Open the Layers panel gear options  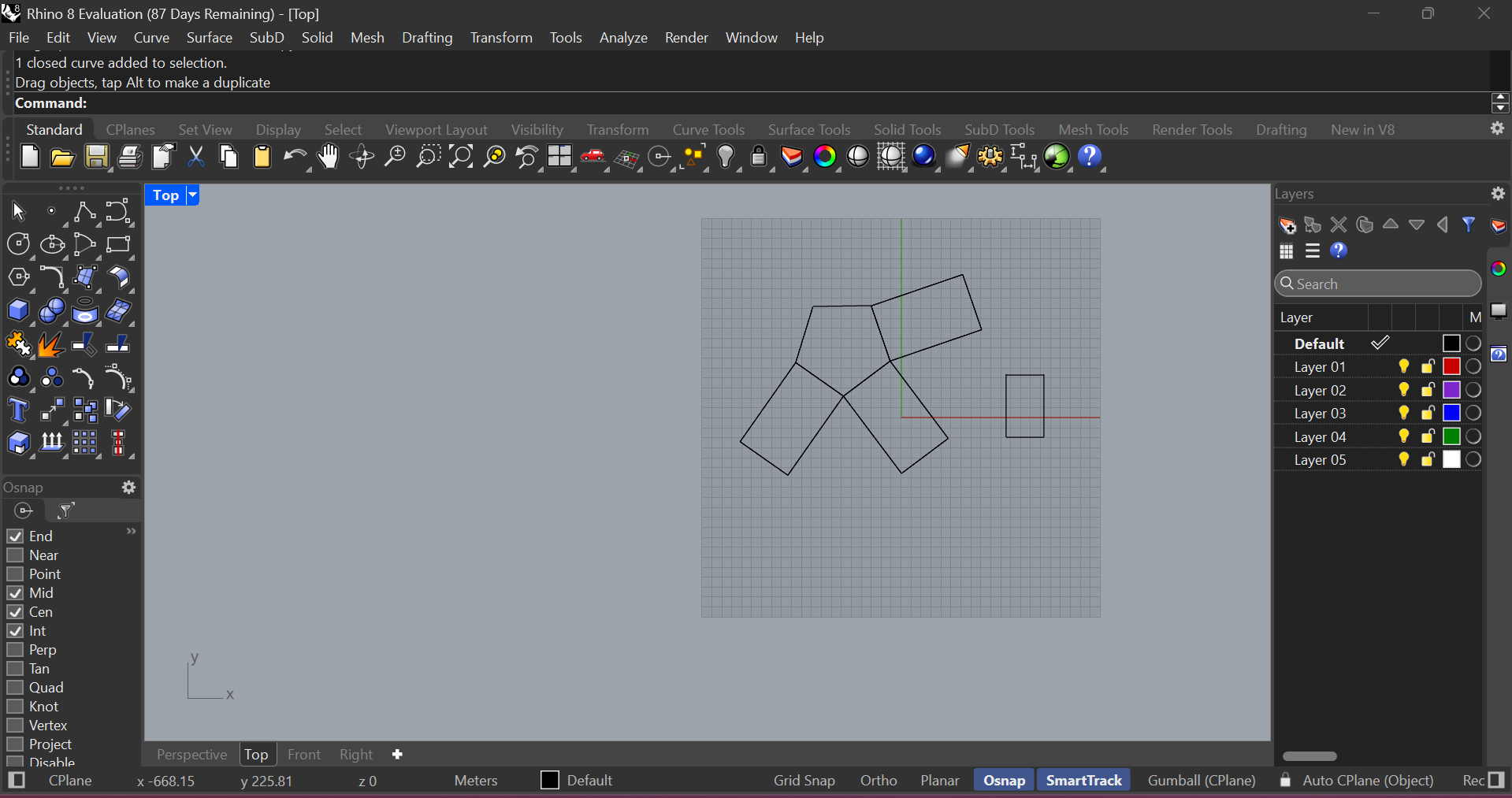pos(1498,194)
